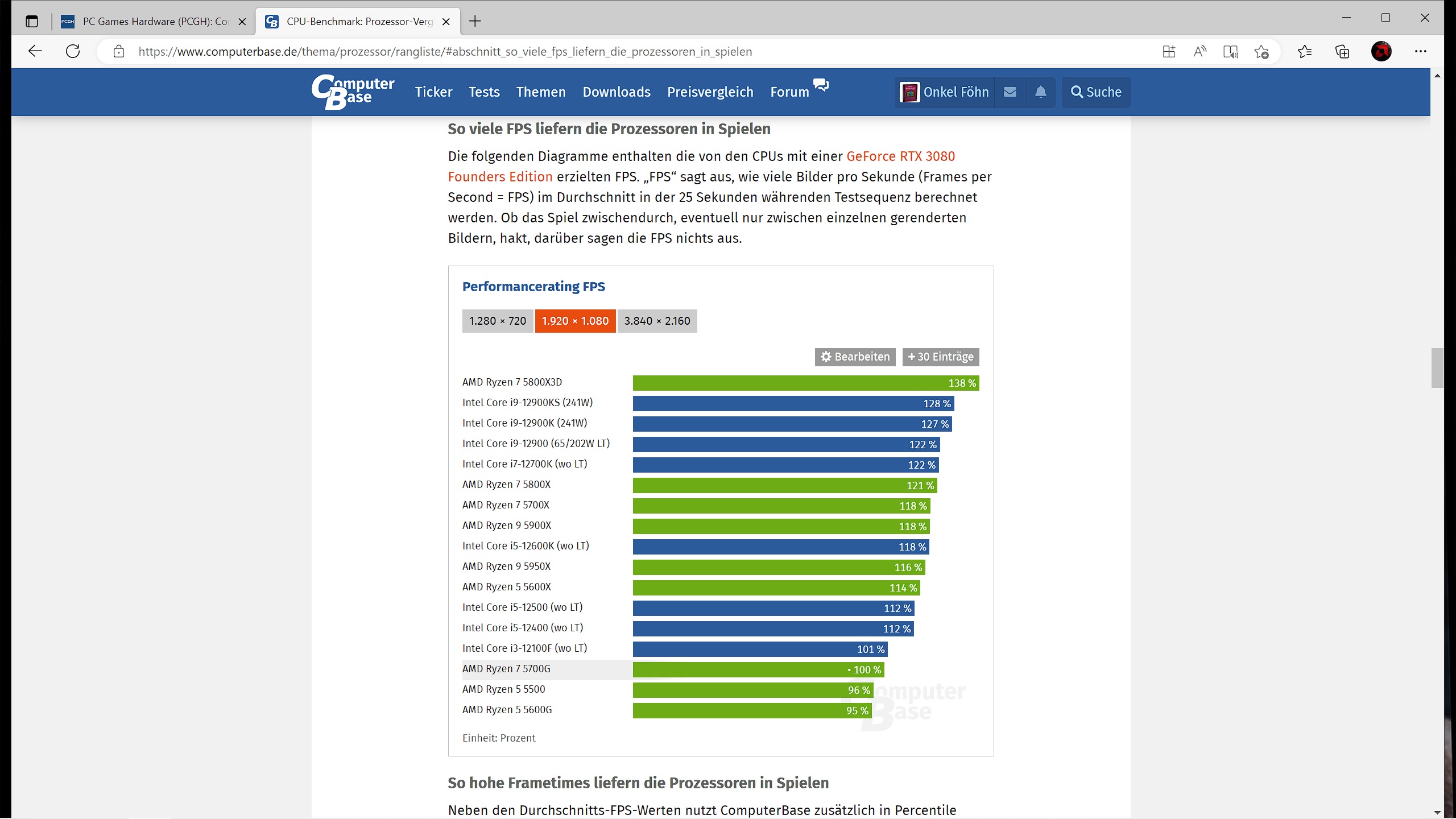Open the ComputerBase messages envelope icon
Screen dimensions: 1456x819
click(1010, 92)
